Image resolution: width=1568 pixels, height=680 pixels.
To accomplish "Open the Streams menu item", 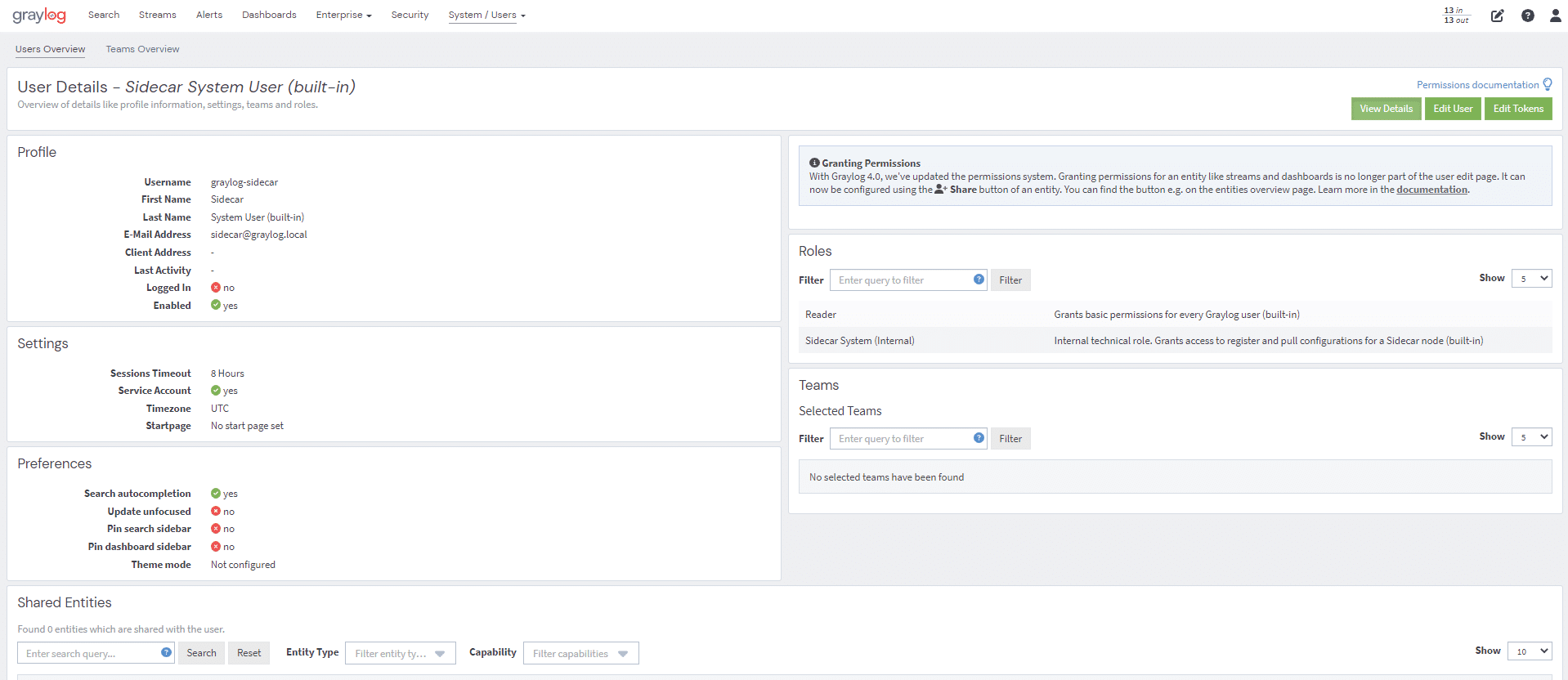I will click(157, 15).
